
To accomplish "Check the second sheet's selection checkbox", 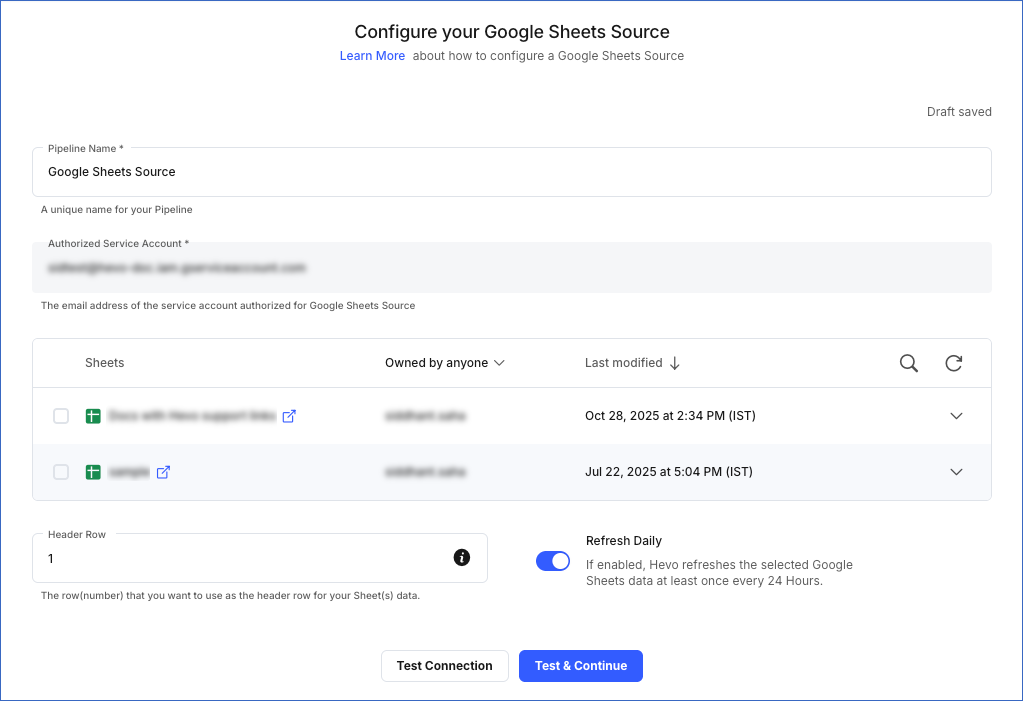I will coord(60,471).
